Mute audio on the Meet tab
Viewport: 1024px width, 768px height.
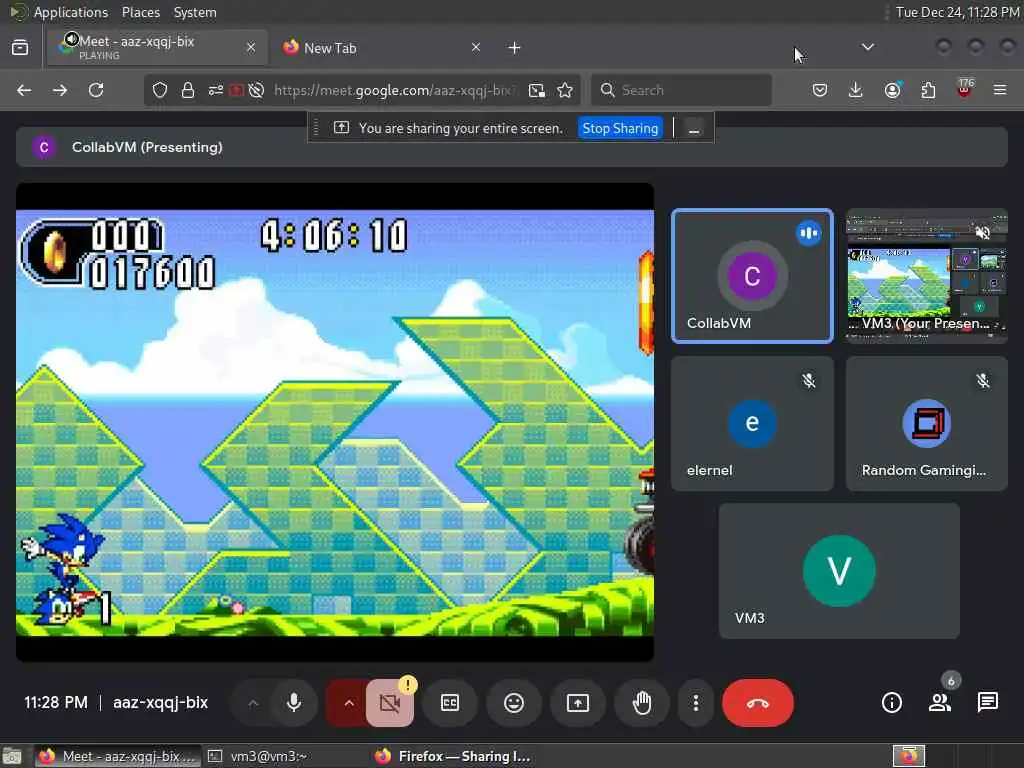click(71, 39)
